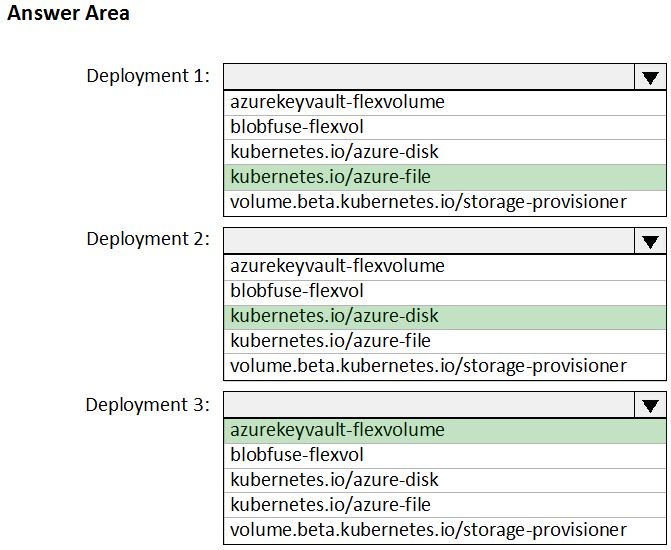Select azurekeyvault-flexvolume for Deployment 3
671x550 pixels.
pos(445,431)
